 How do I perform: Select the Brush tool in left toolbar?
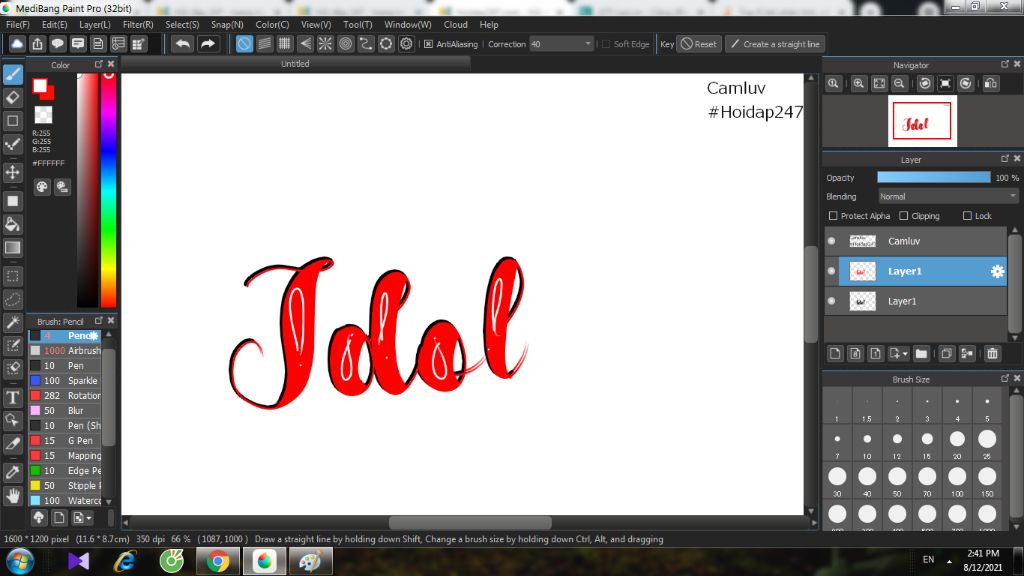(12, 74)
